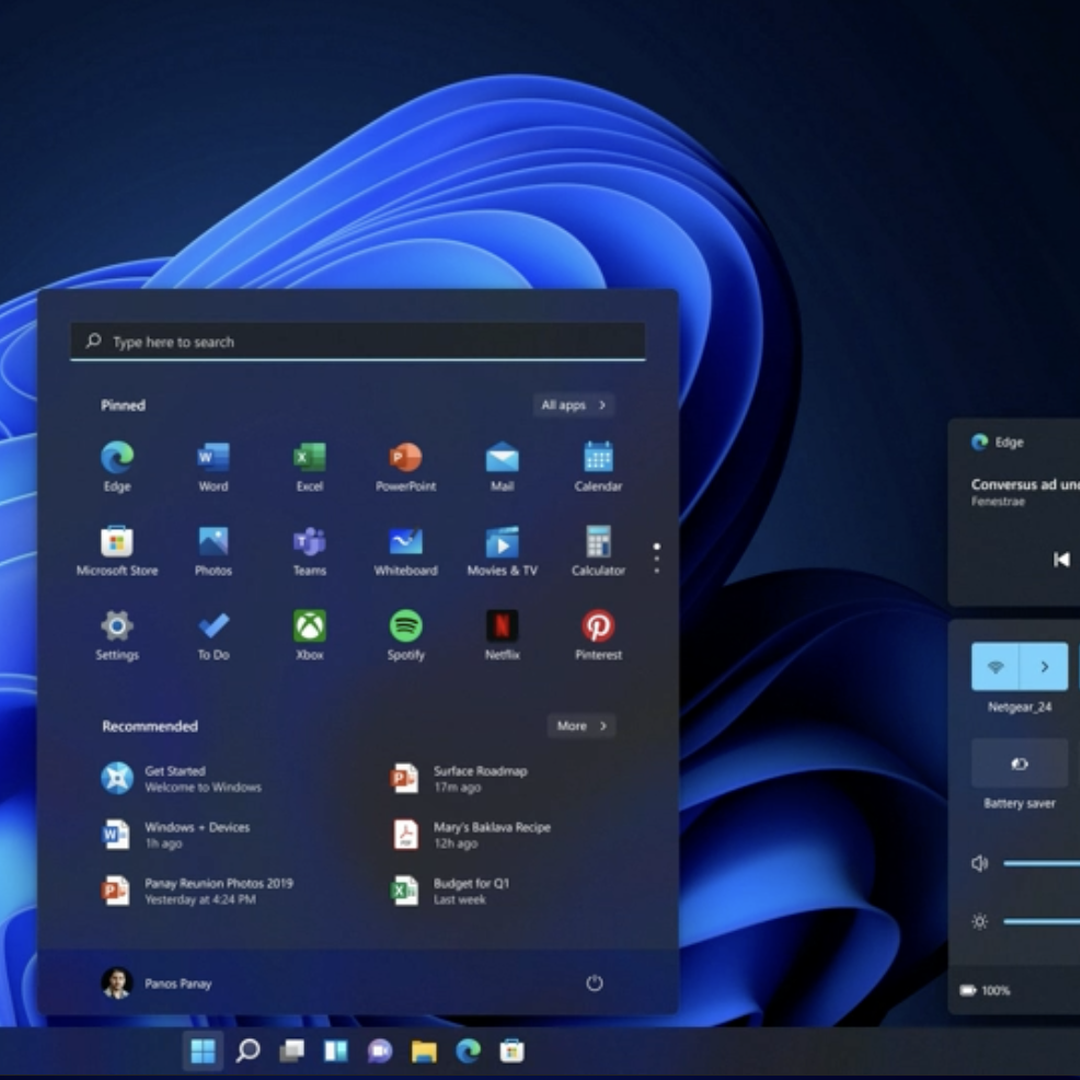Toggle Battery saver quick setting
This screenshot has width=1080, height=1080.
pos(1019,763)
